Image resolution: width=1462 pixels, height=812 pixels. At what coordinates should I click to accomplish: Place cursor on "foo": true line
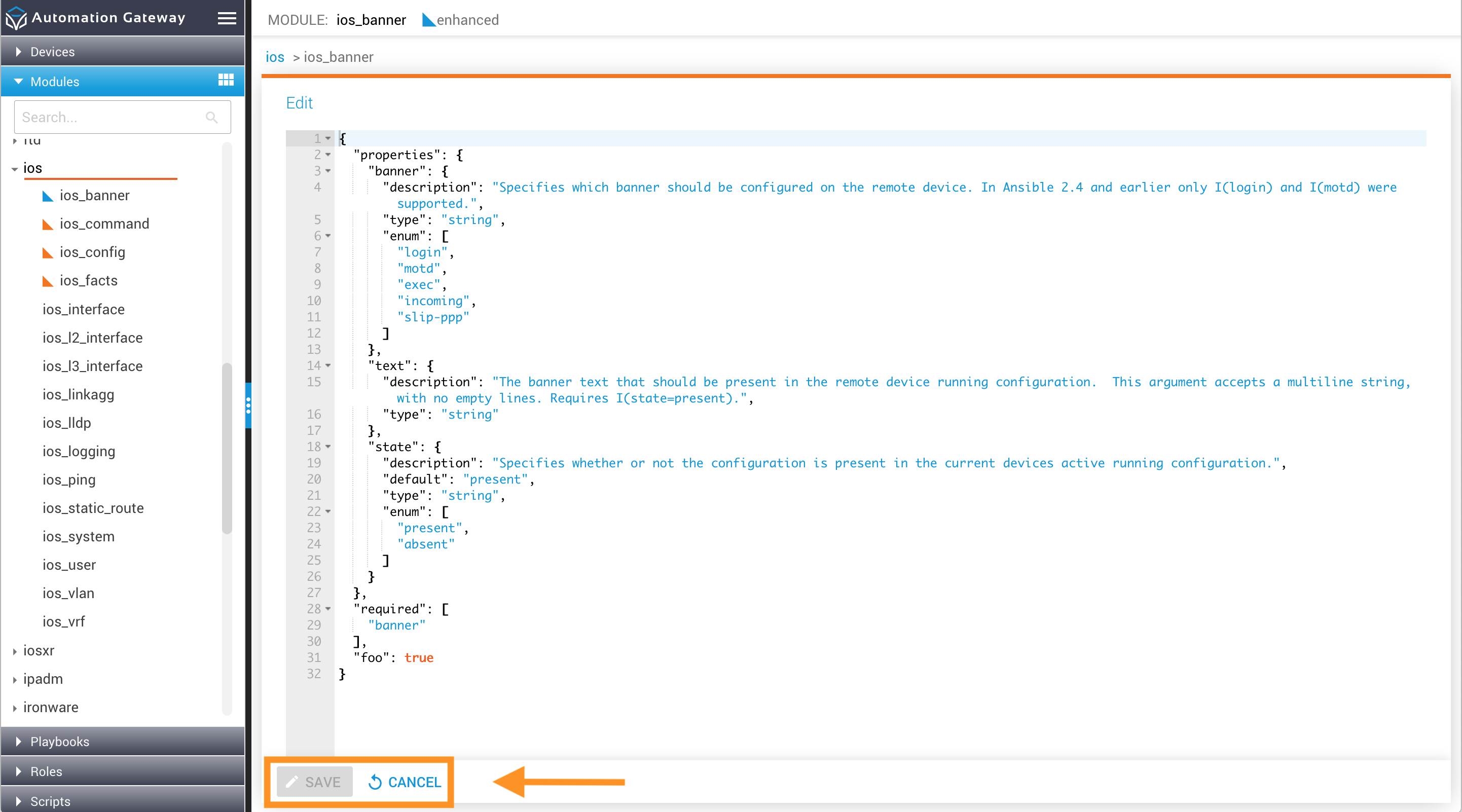point(393,657)
